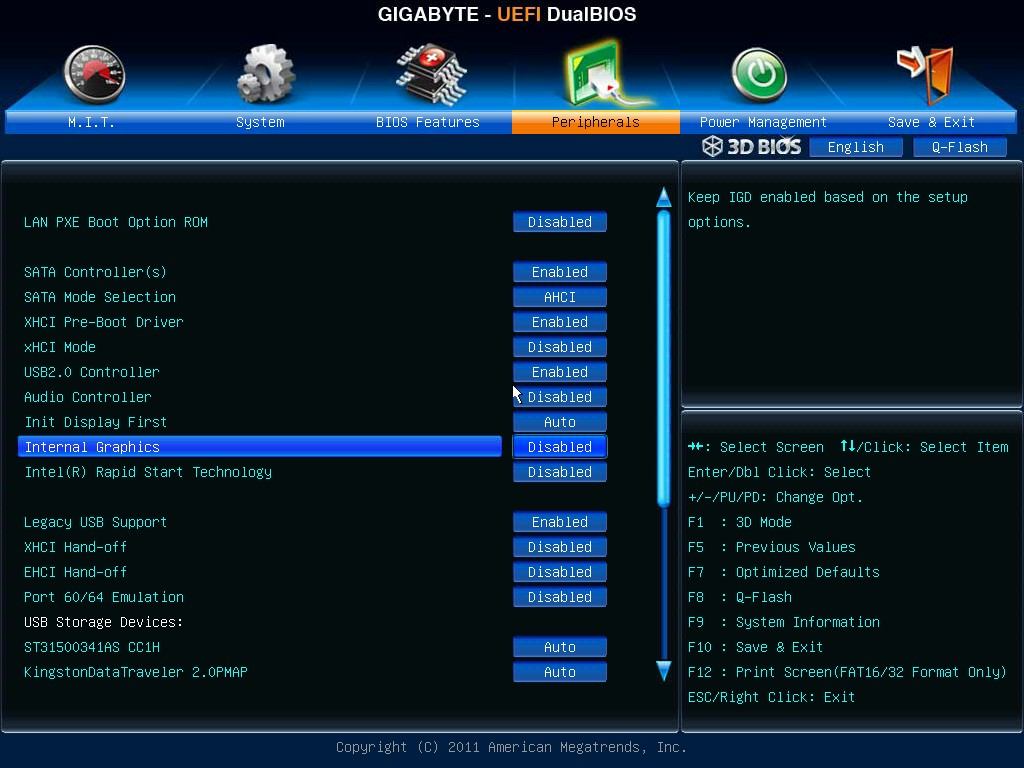The height and width of the screenshot is (768, 1024).
Task: Change the Internal Graphics Disabled value
Action: point(560,447)
